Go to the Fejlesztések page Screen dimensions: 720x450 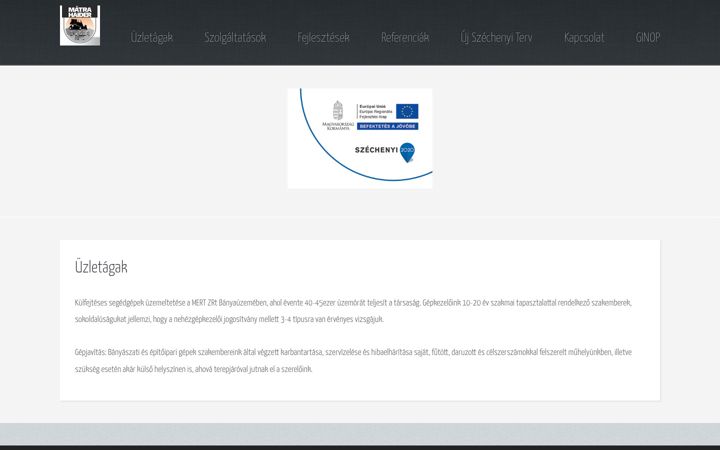323,37
